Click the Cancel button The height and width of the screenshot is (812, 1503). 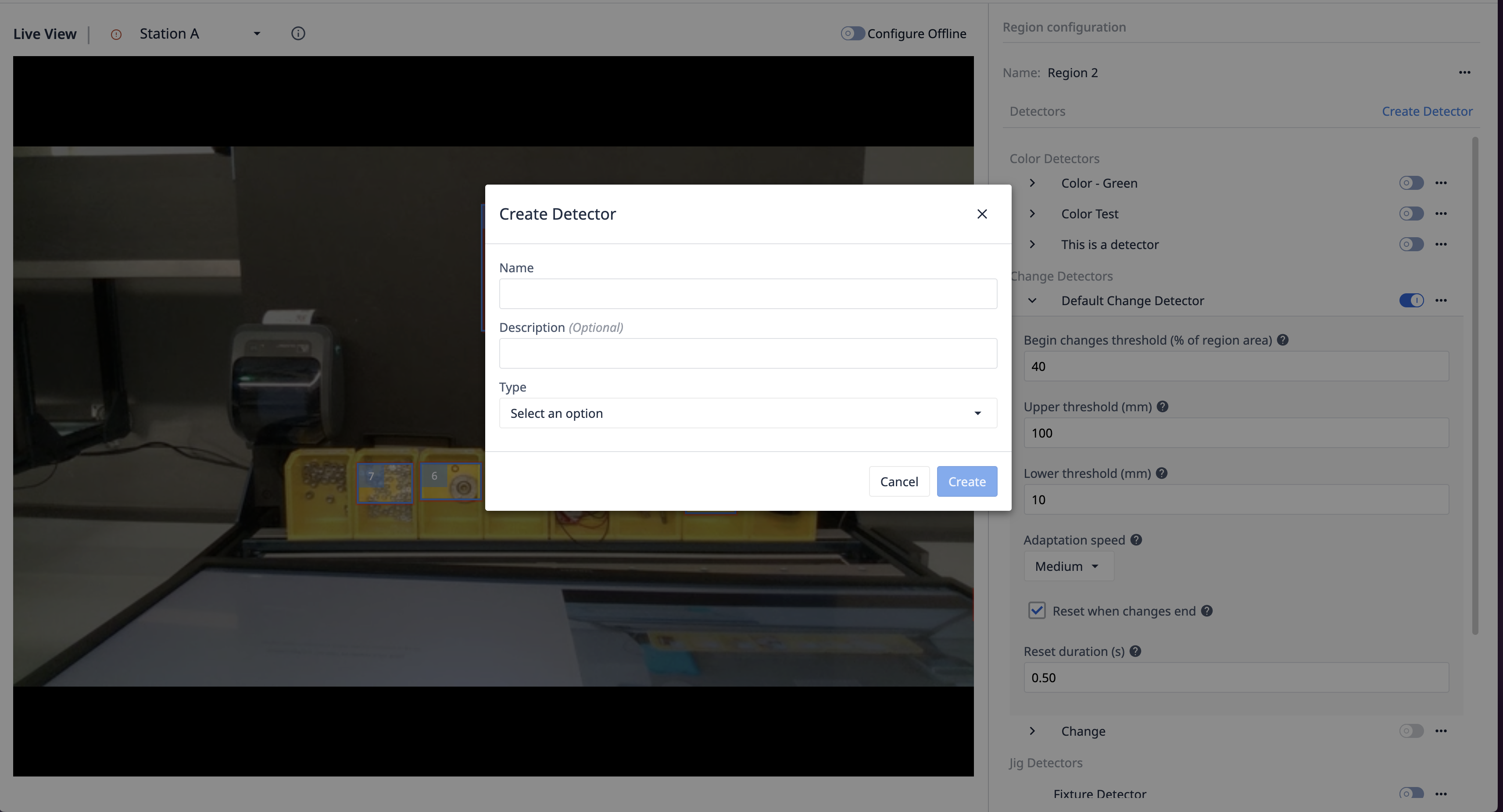[899, 481]
